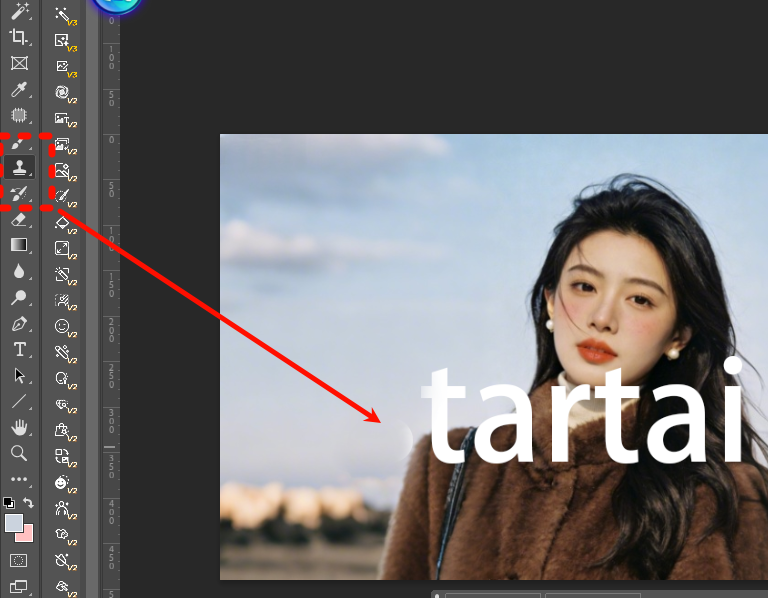Select the Pen tool
The height and width of the screenshot is (598, 768).
tap(19, 324)
